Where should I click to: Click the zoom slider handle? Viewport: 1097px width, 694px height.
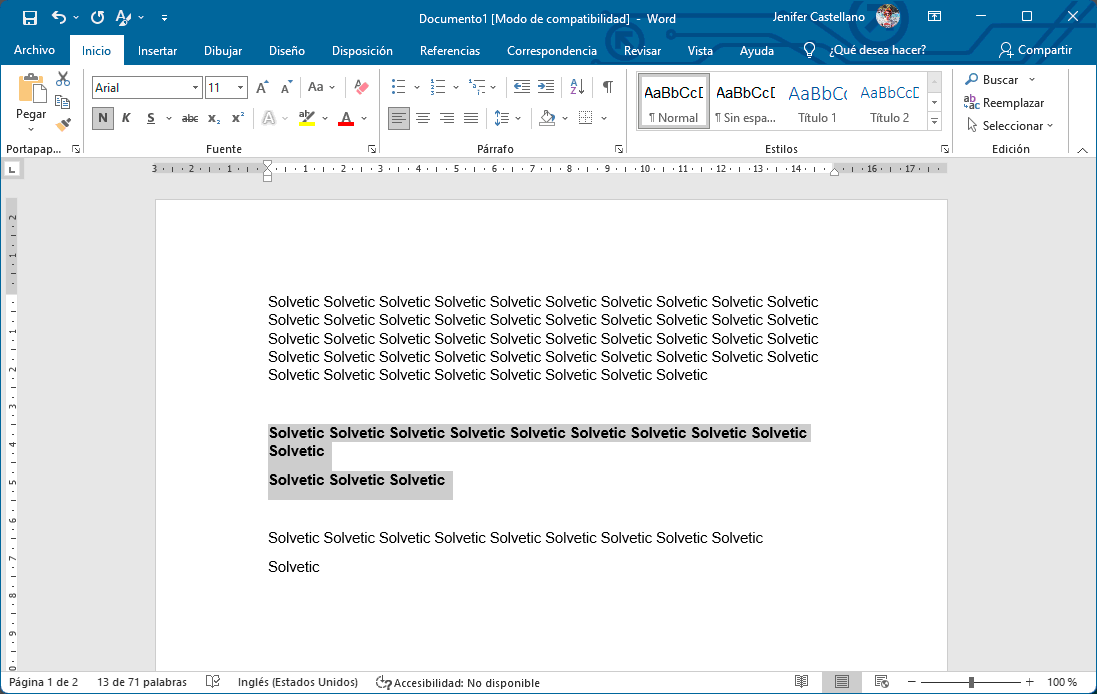[971, 681]
